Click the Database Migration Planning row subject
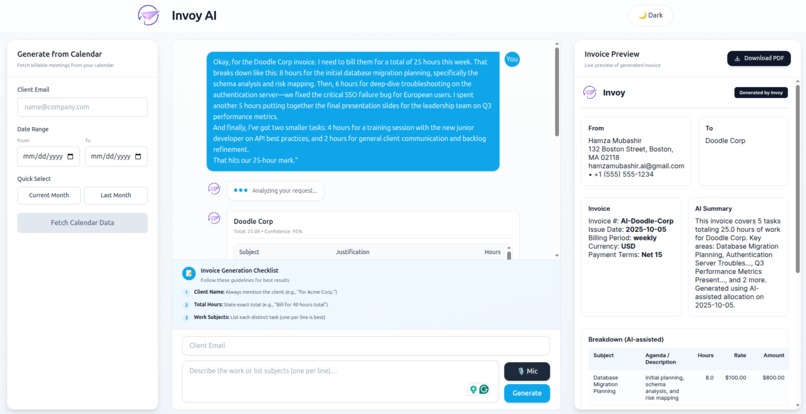The width and height of the screenshot is (806, 414). point(607,384)
